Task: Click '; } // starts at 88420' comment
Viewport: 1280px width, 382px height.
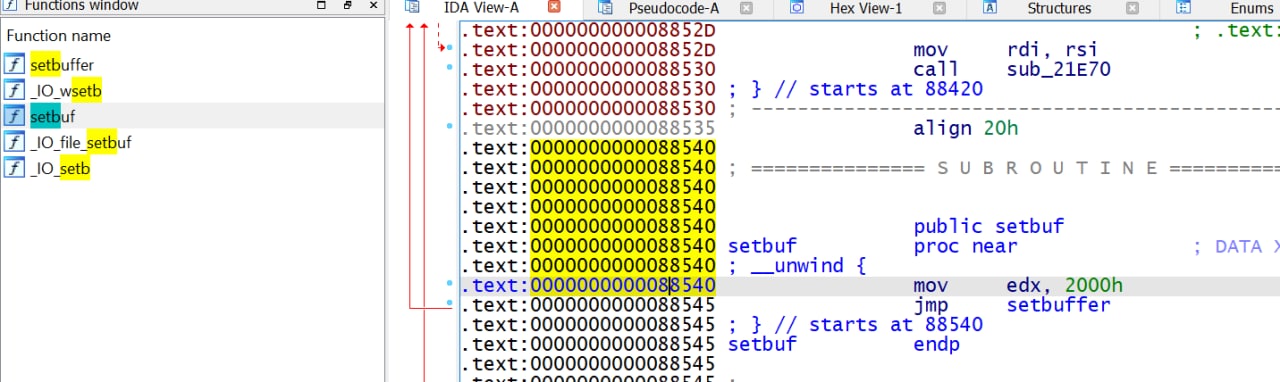Action: 855,89
